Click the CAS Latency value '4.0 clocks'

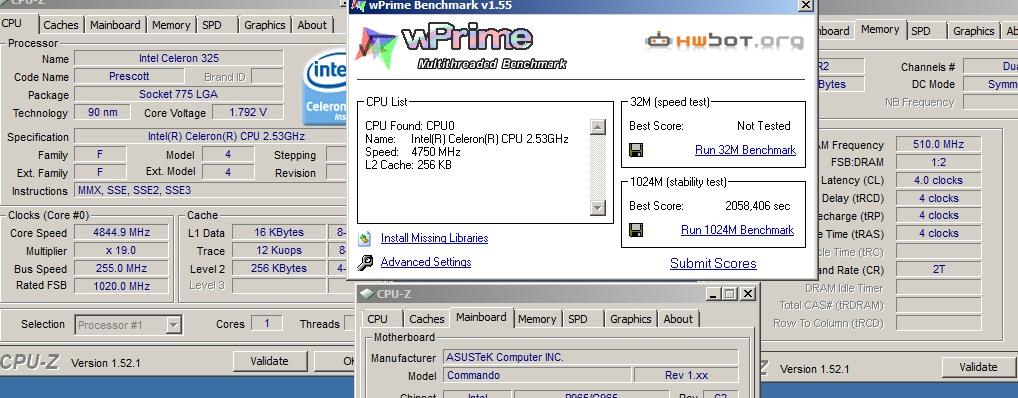pyautogui.click(x=938, y=180)
